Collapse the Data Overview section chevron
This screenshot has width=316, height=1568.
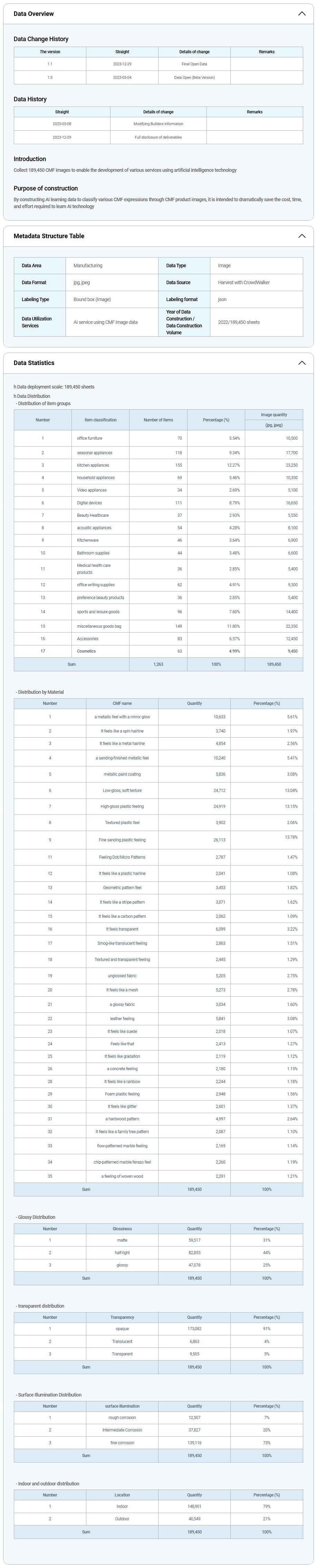click(301, 13)
